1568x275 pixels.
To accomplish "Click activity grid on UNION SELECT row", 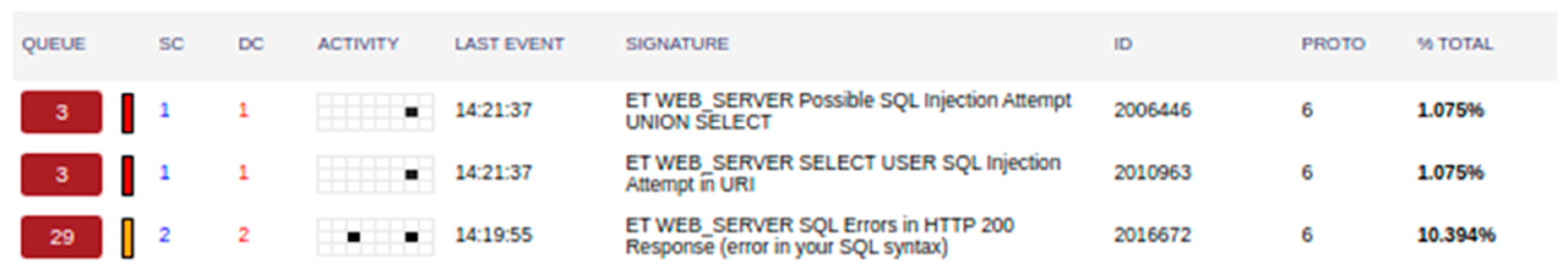I will [x=375, y=112].
